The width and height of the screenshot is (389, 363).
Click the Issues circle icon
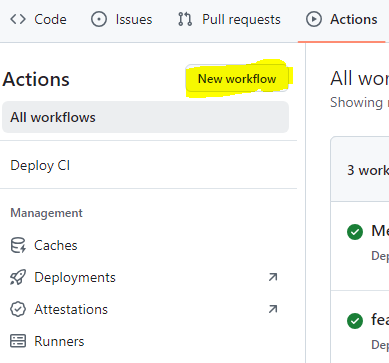click(x=99, y=19)
